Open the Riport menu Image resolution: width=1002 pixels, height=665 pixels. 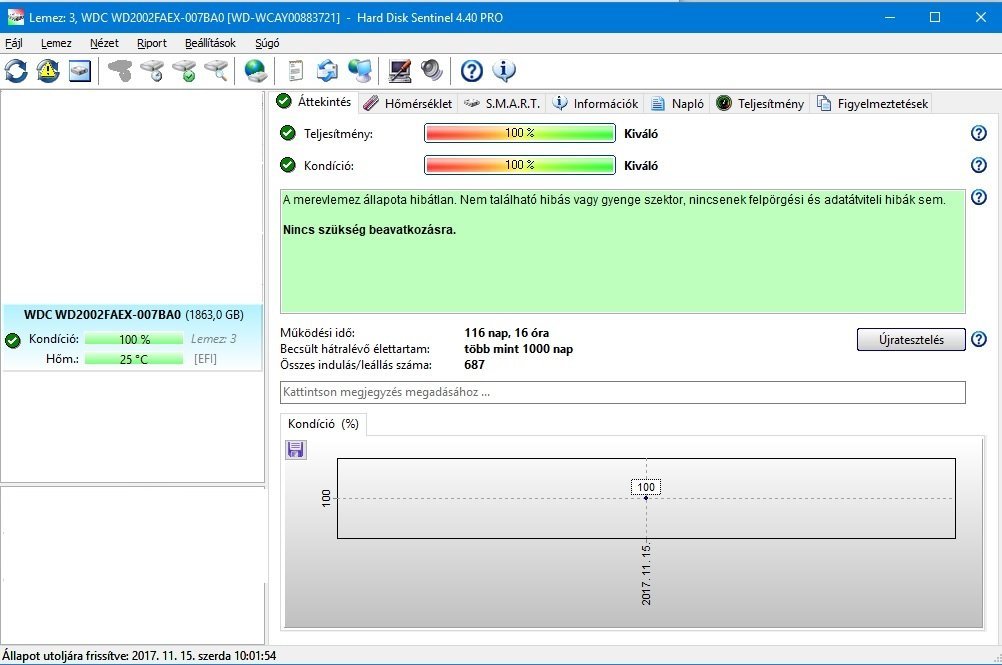pos(151,43)
